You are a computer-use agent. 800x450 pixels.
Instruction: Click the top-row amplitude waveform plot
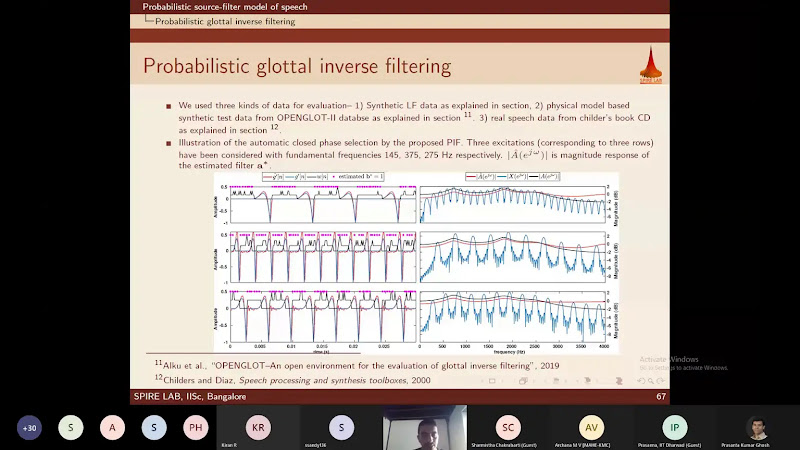tap(323, 205)
